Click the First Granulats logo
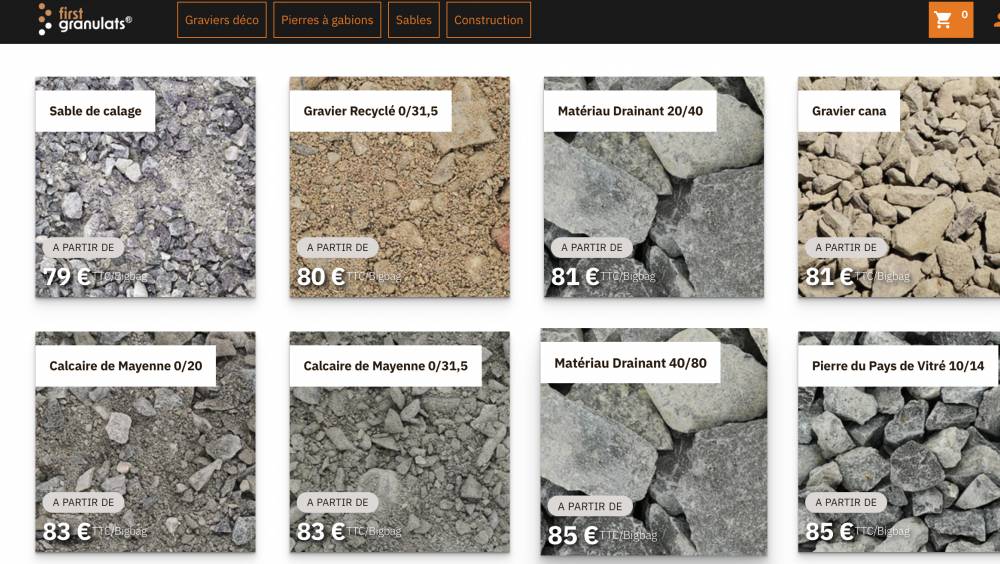The width and height of the screenshot is (1000, 564). click(85, 19)
